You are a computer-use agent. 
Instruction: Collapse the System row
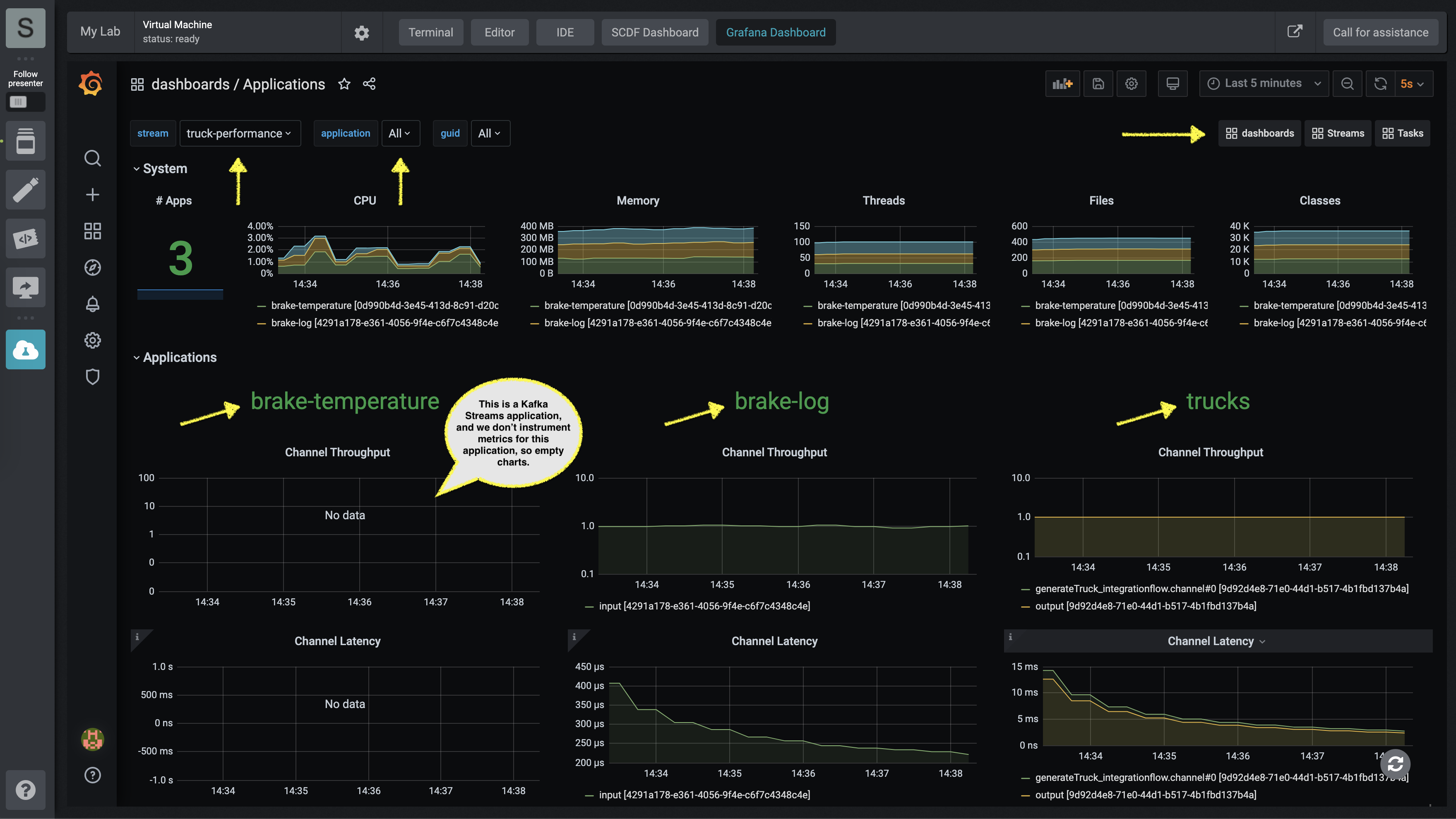(164, 169)
